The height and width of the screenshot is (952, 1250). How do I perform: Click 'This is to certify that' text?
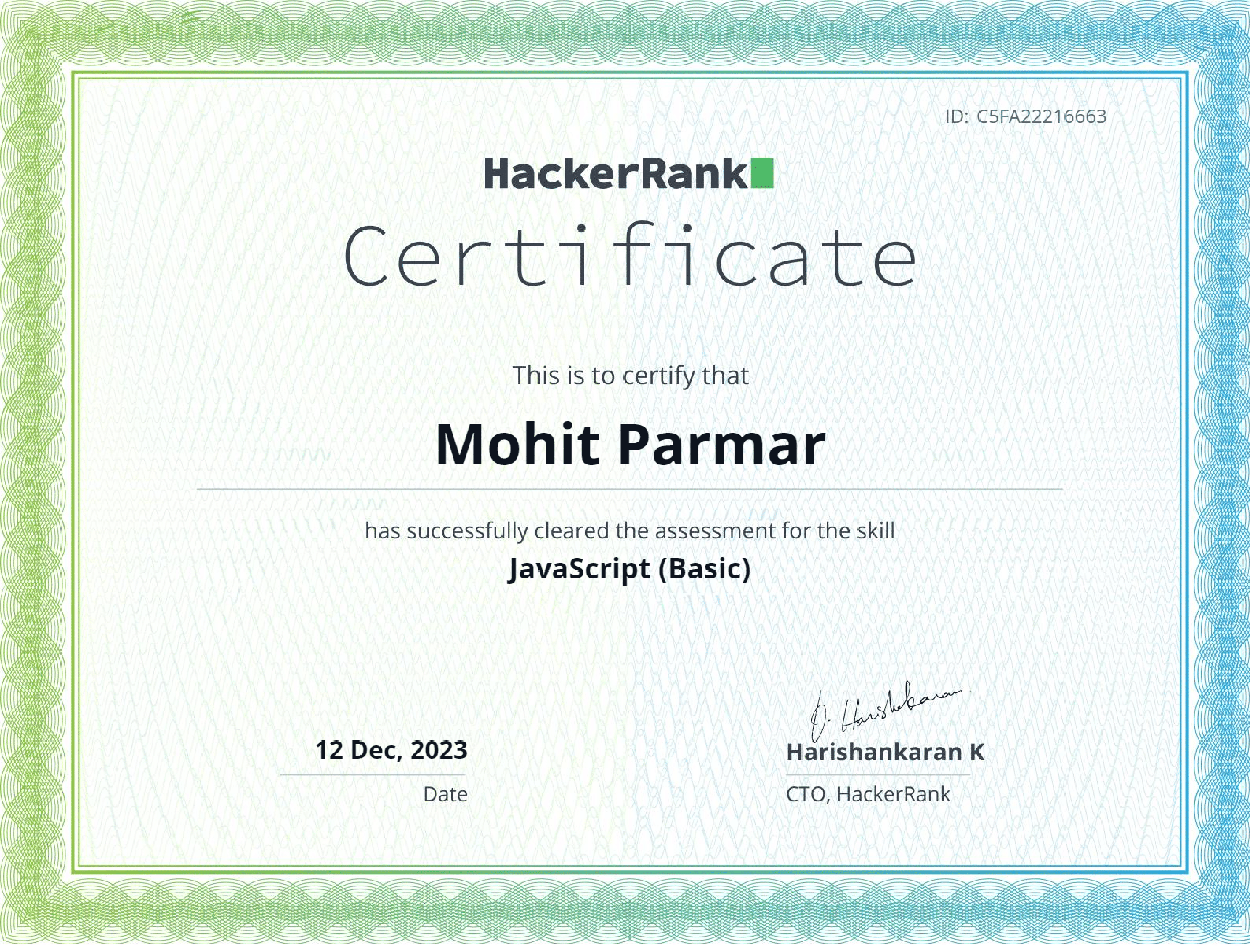pyautogui.click(x=630, y=376)
